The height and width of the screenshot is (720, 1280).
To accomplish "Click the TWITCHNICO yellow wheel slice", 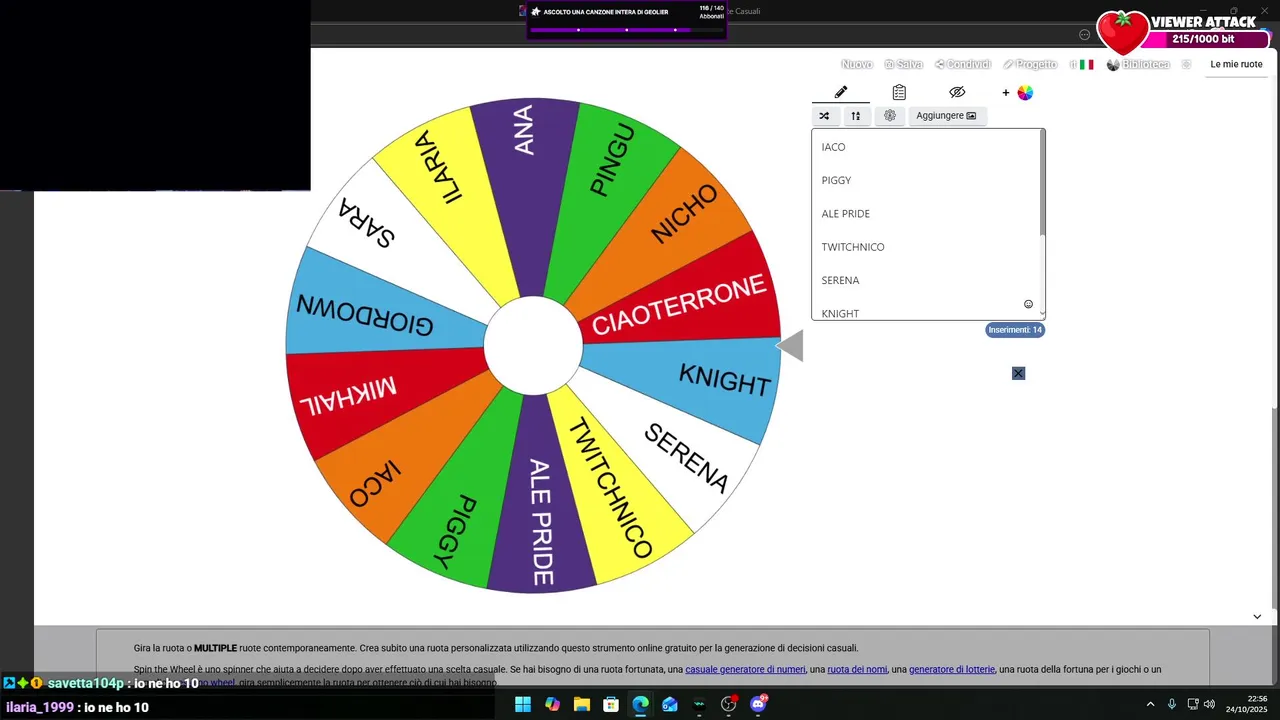I will coord(610,490).
